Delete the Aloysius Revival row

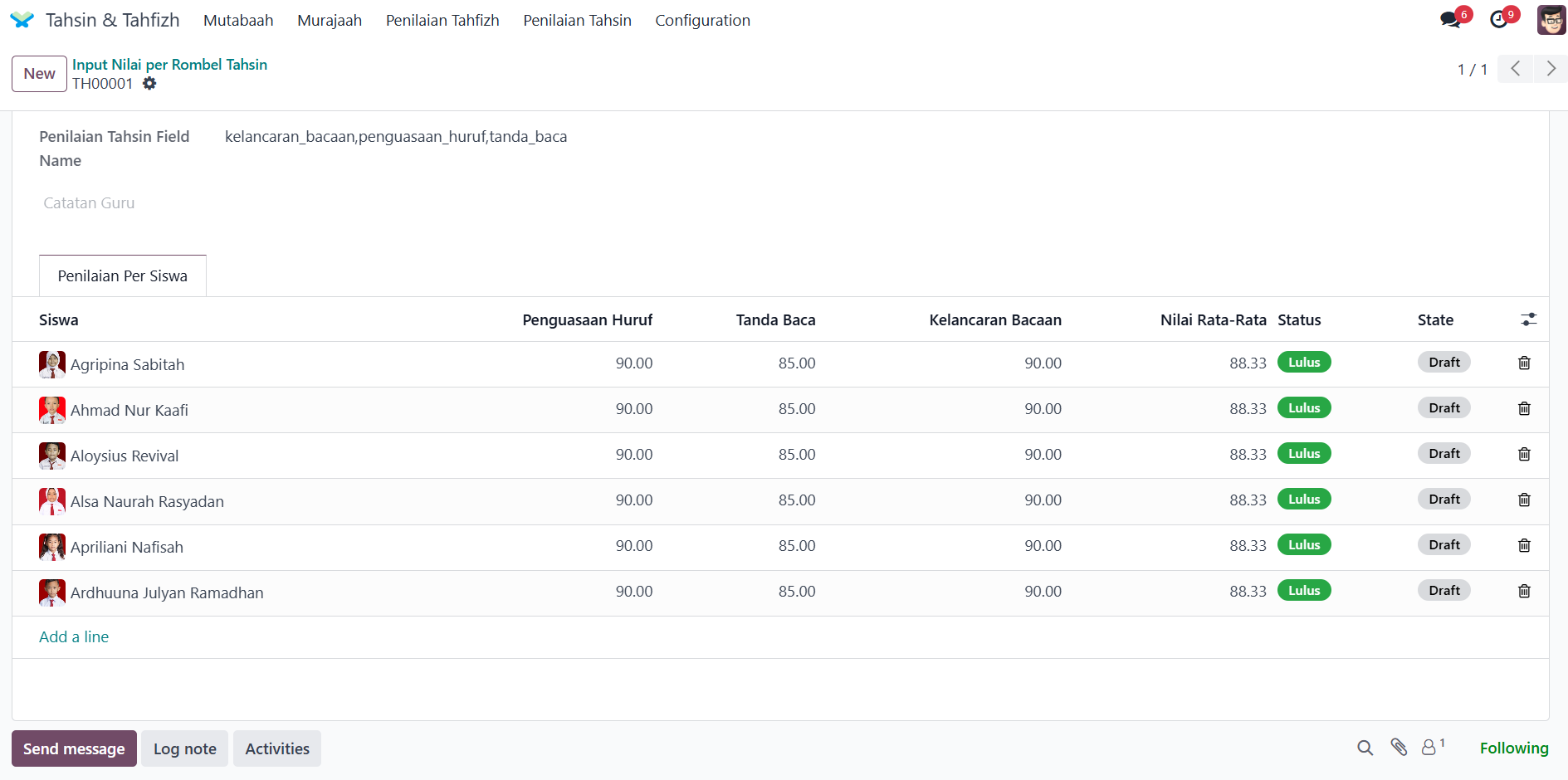coord(1524,455)
